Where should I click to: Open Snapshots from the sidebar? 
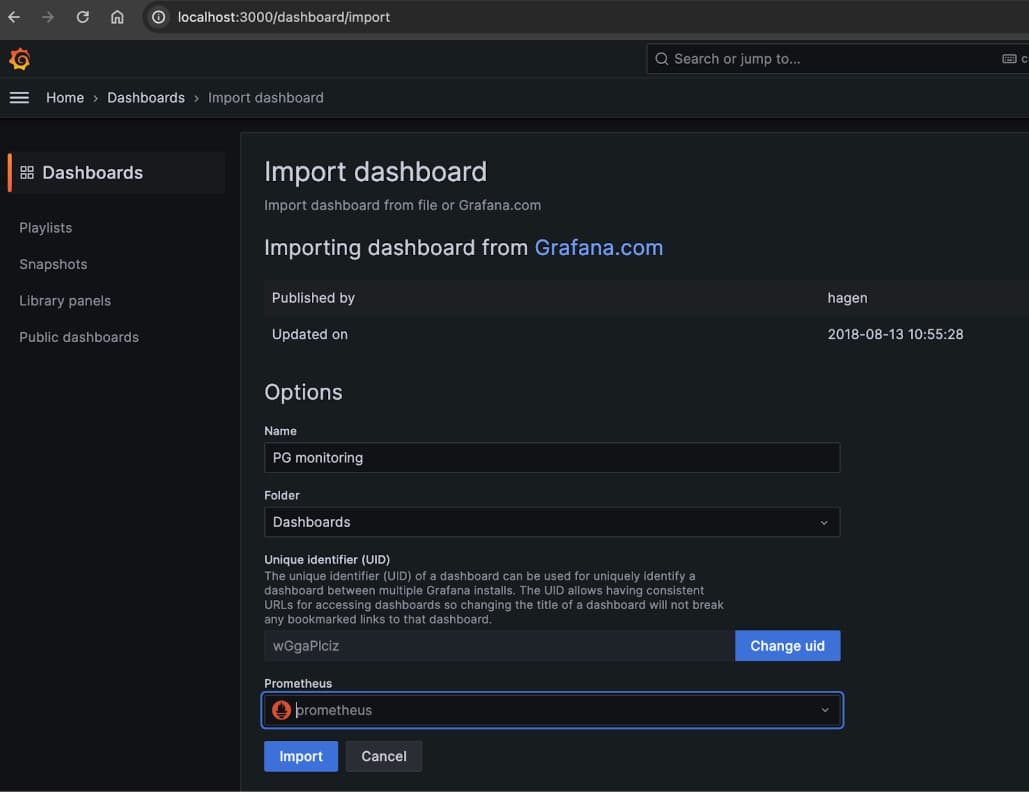pos(52,264)
